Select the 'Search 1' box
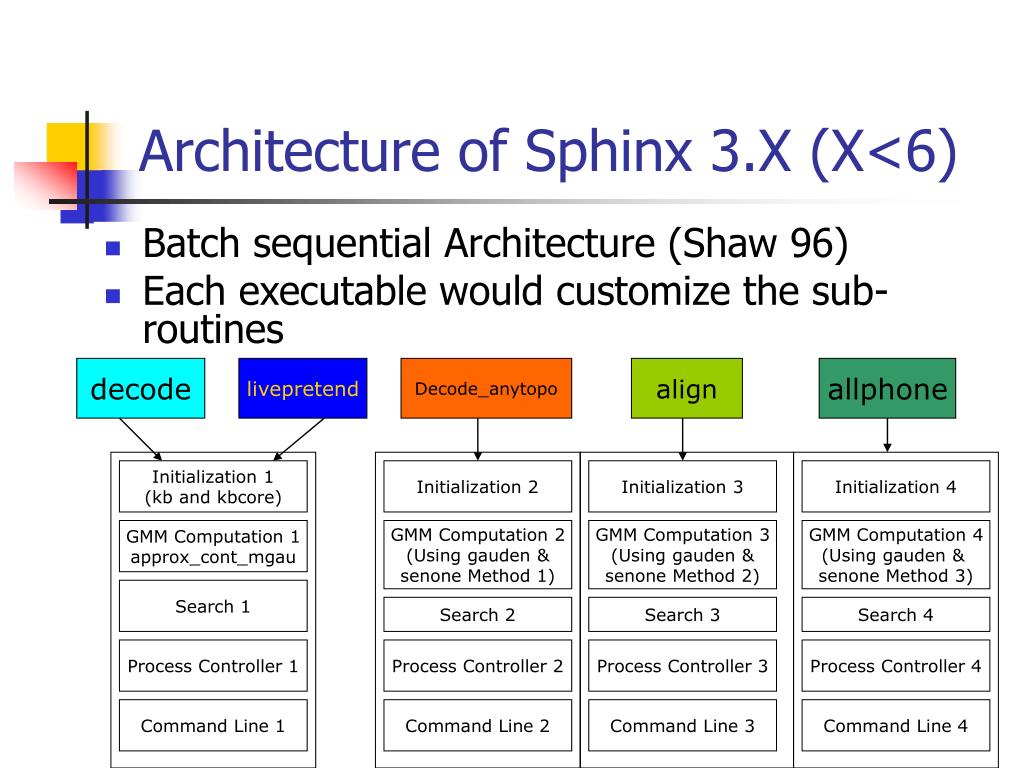The width and height of the screenshot is (1024, 768). click(213, 606)
